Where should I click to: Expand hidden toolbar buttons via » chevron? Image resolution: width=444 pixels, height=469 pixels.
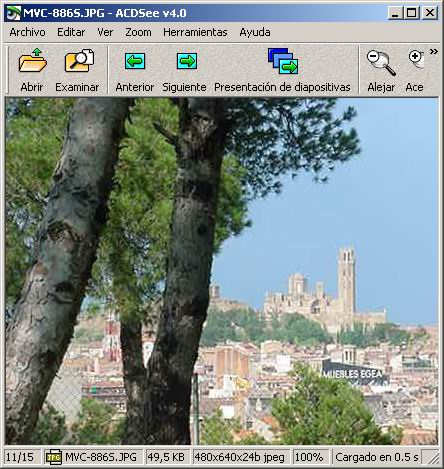433,51
